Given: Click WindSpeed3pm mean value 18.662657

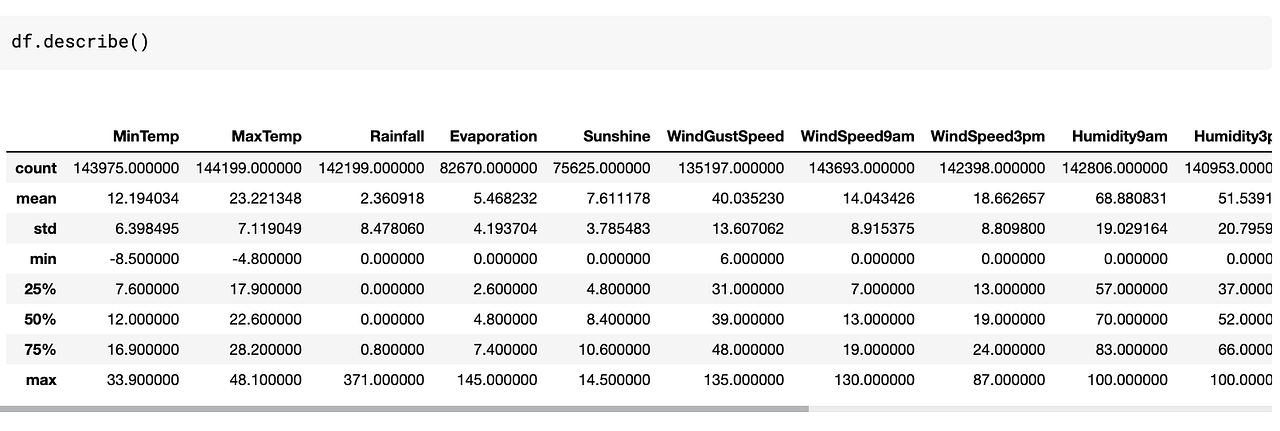Looking at the screenshot, I should click(x=1011, y=198).
